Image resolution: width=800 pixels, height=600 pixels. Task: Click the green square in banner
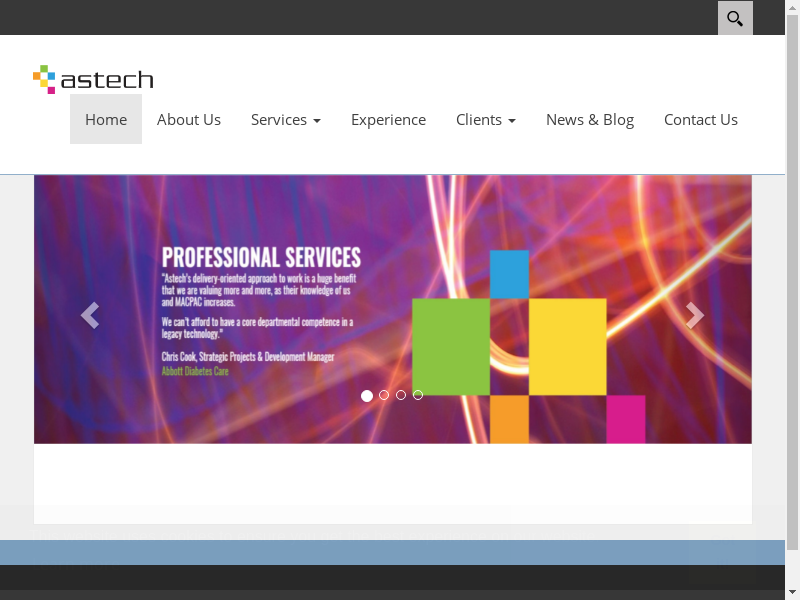coord(451,346)
